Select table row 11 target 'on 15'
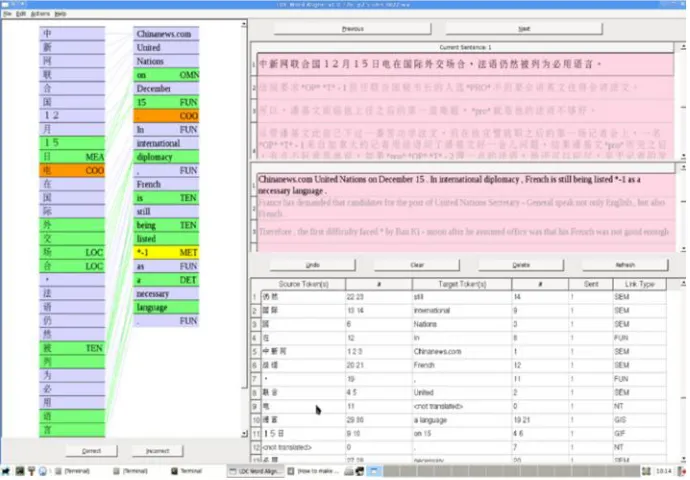The image size is (690, 480). [462, 433]
